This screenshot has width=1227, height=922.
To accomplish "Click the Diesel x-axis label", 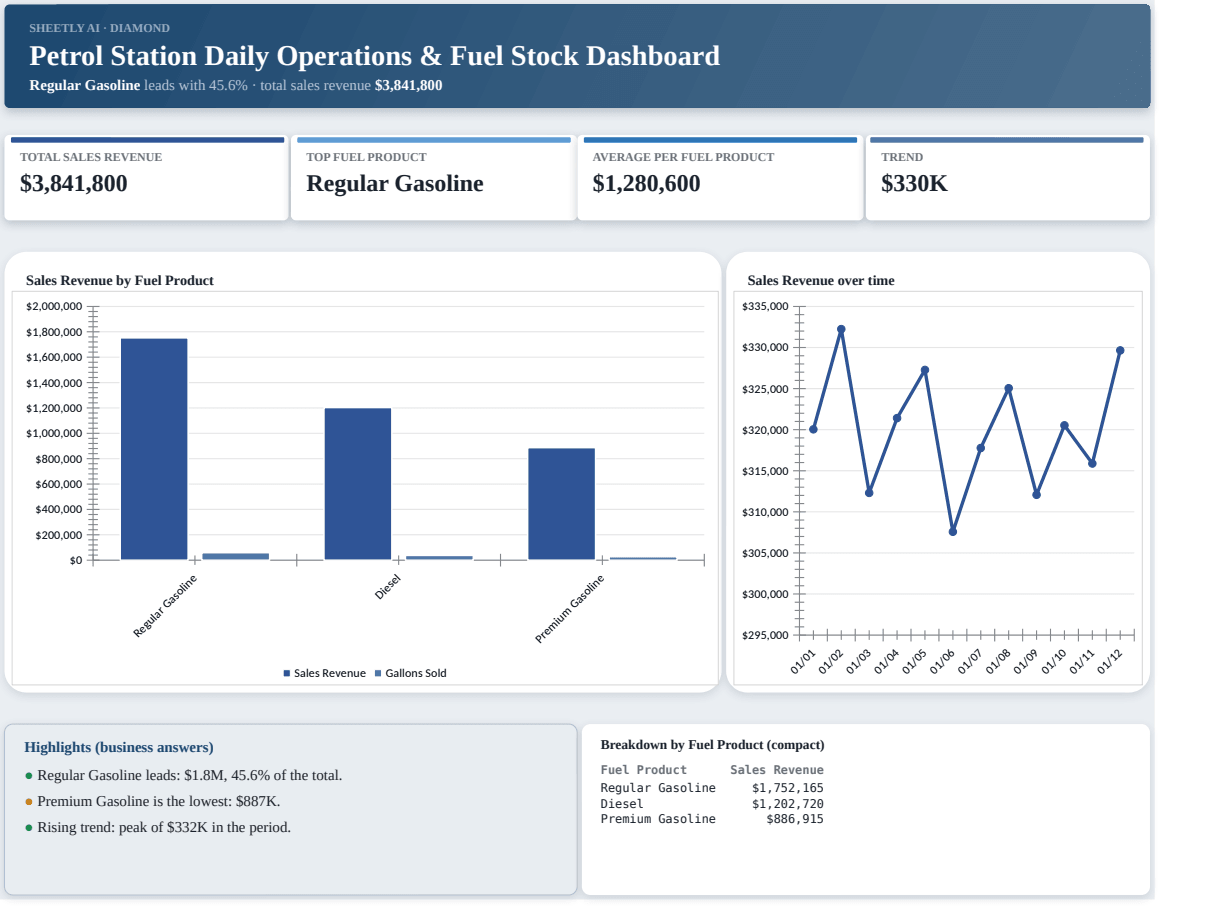I will pyautogui.click(x=388, y=587).
